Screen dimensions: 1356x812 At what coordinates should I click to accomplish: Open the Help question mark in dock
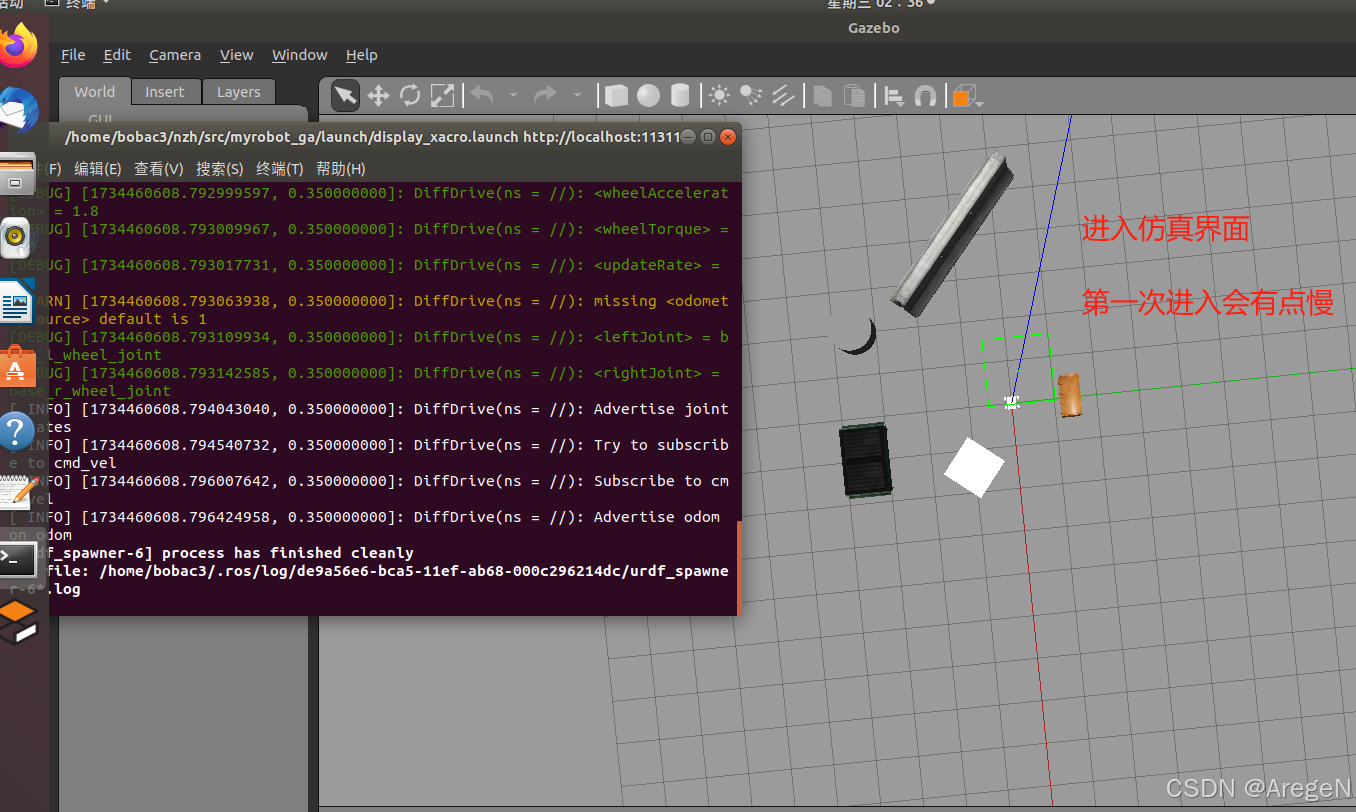[17, 431]
